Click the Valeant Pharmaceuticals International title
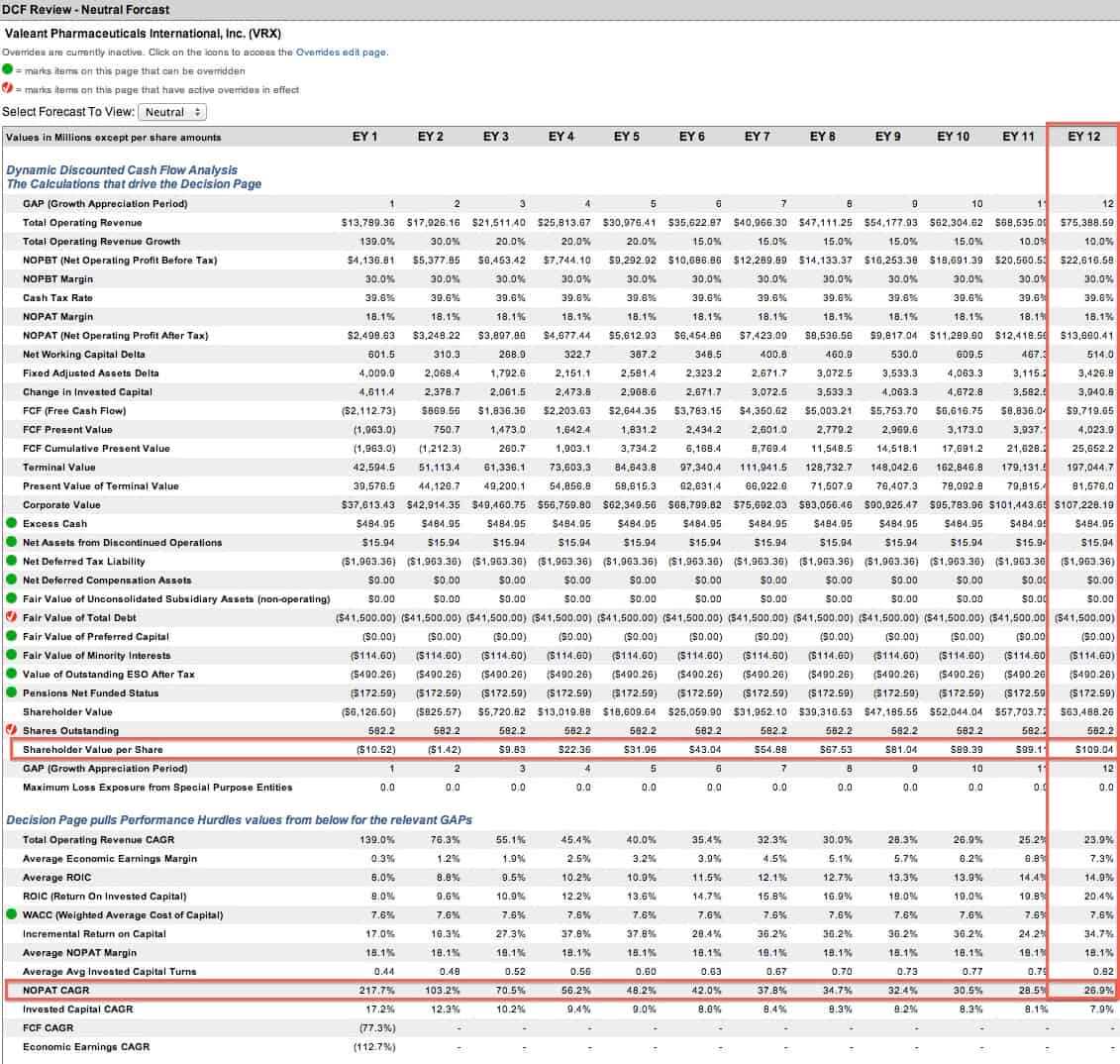This screenshot has height=1064, width=1120. point(143,34)
